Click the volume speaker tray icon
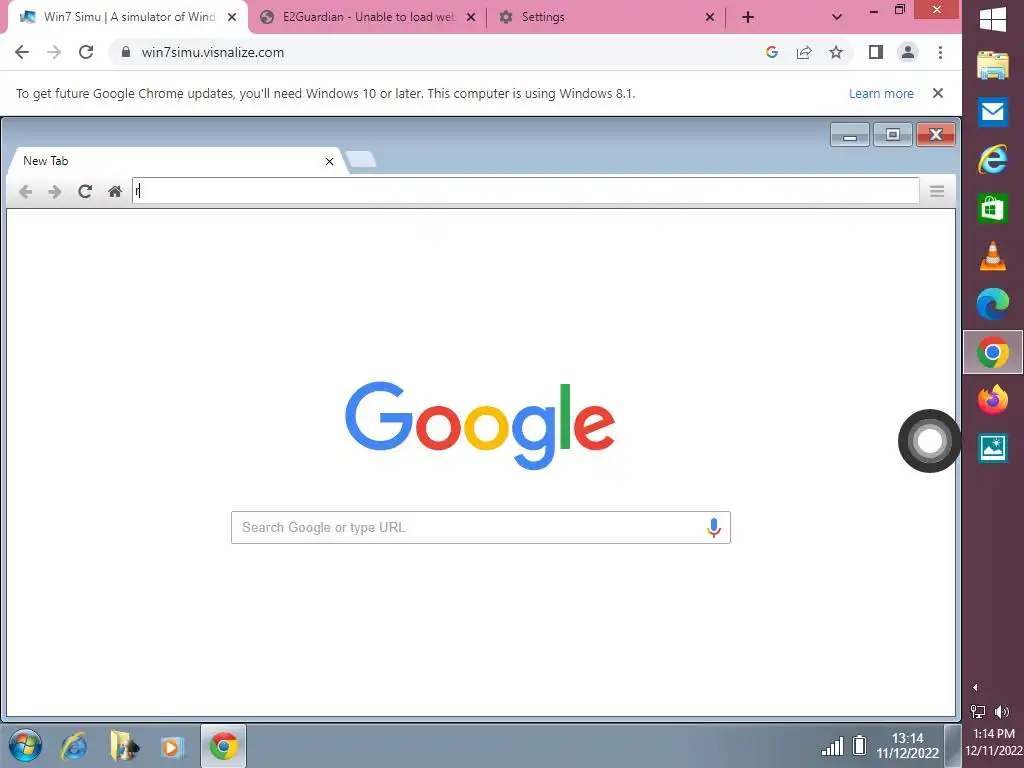This screenshot has height=768, width=1024. pyautogui.click(x=1002, y=711)
